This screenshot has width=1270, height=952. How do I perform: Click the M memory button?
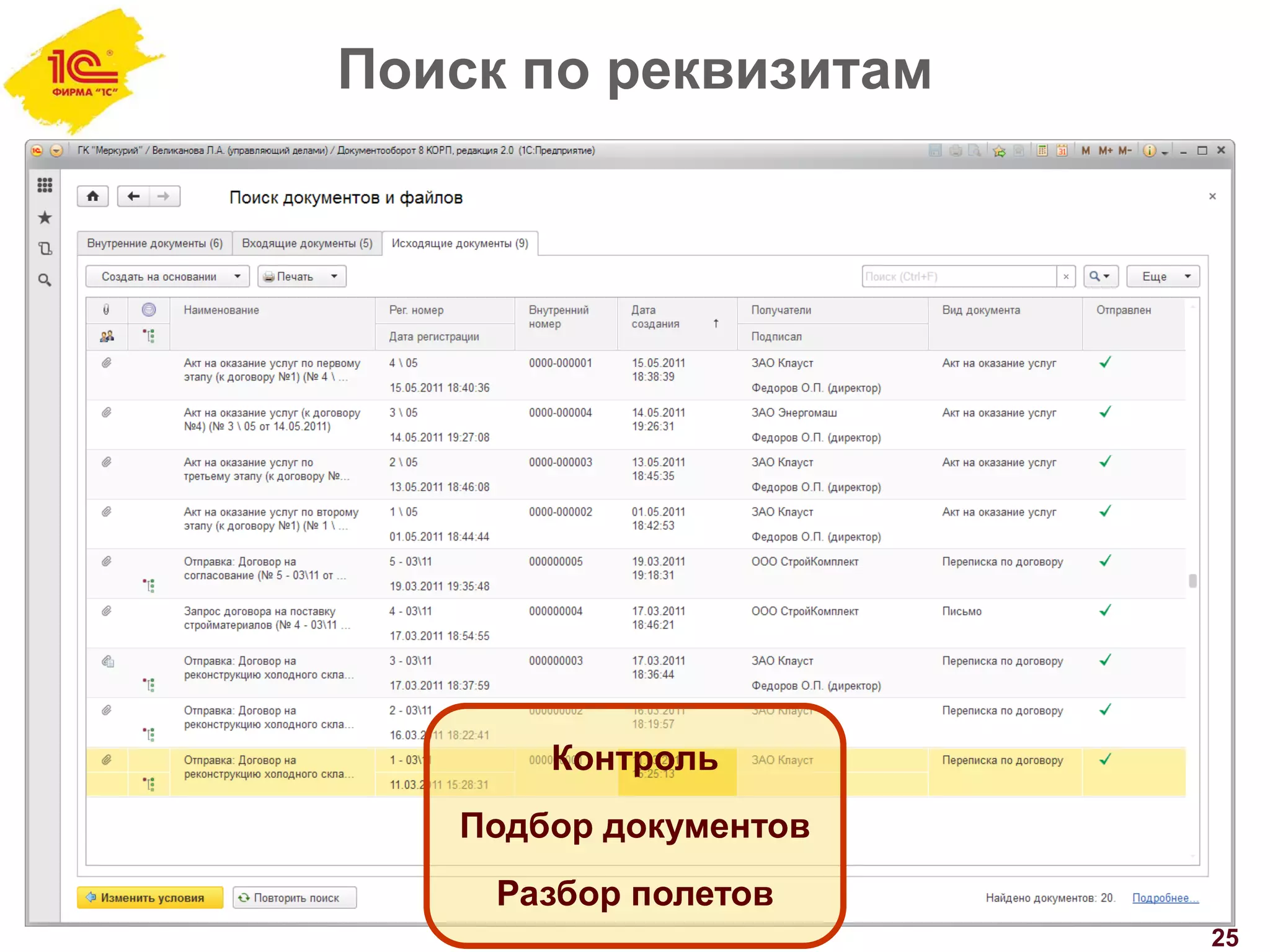tap(1086, 151)
